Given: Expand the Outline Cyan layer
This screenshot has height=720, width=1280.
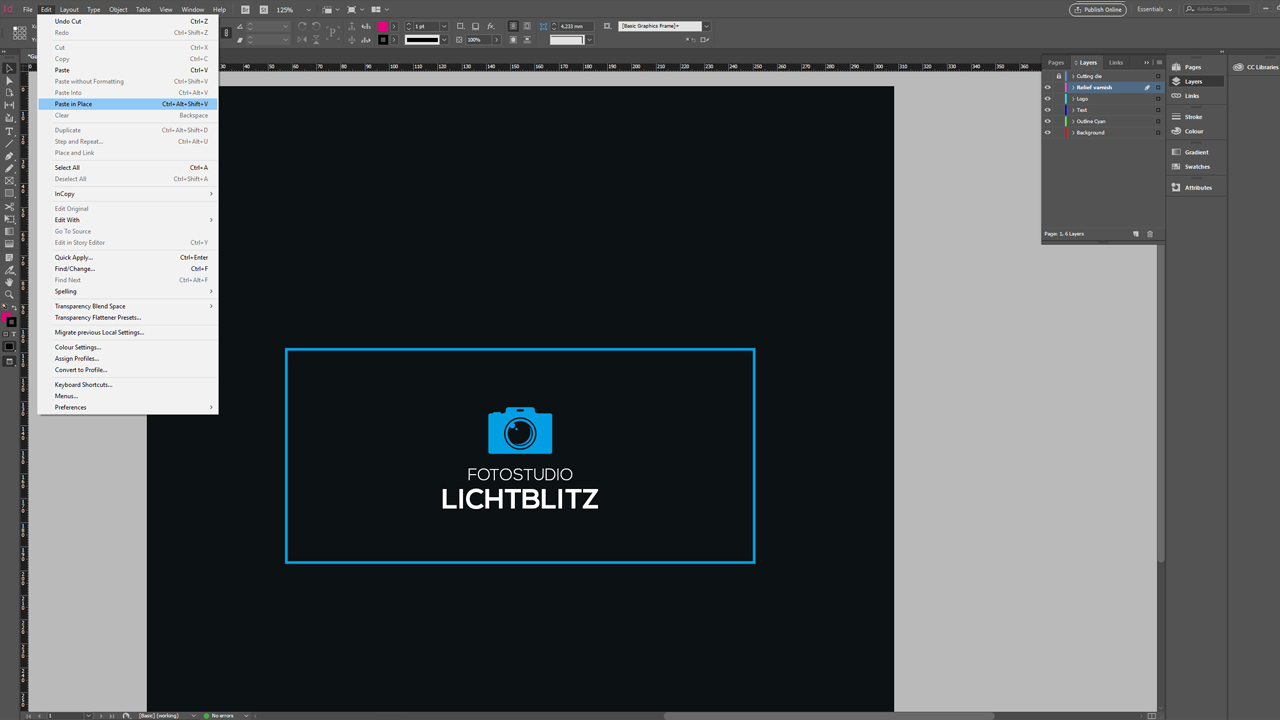Looking at the screenshot, I should coord(1073,121).
